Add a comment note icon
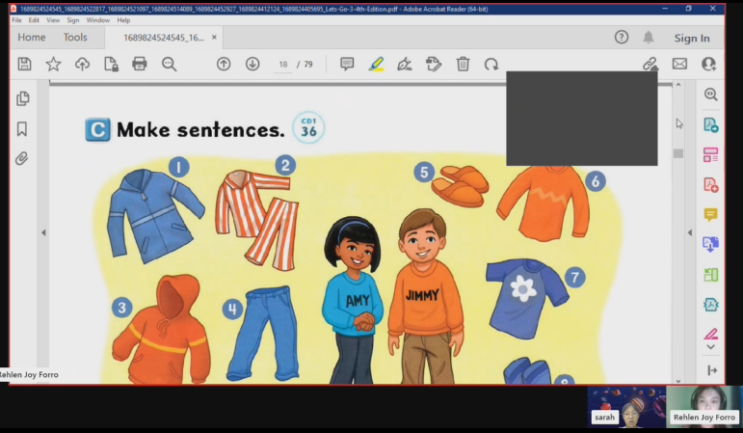This screenshot has height=433, width=743. tap(347, 64)
